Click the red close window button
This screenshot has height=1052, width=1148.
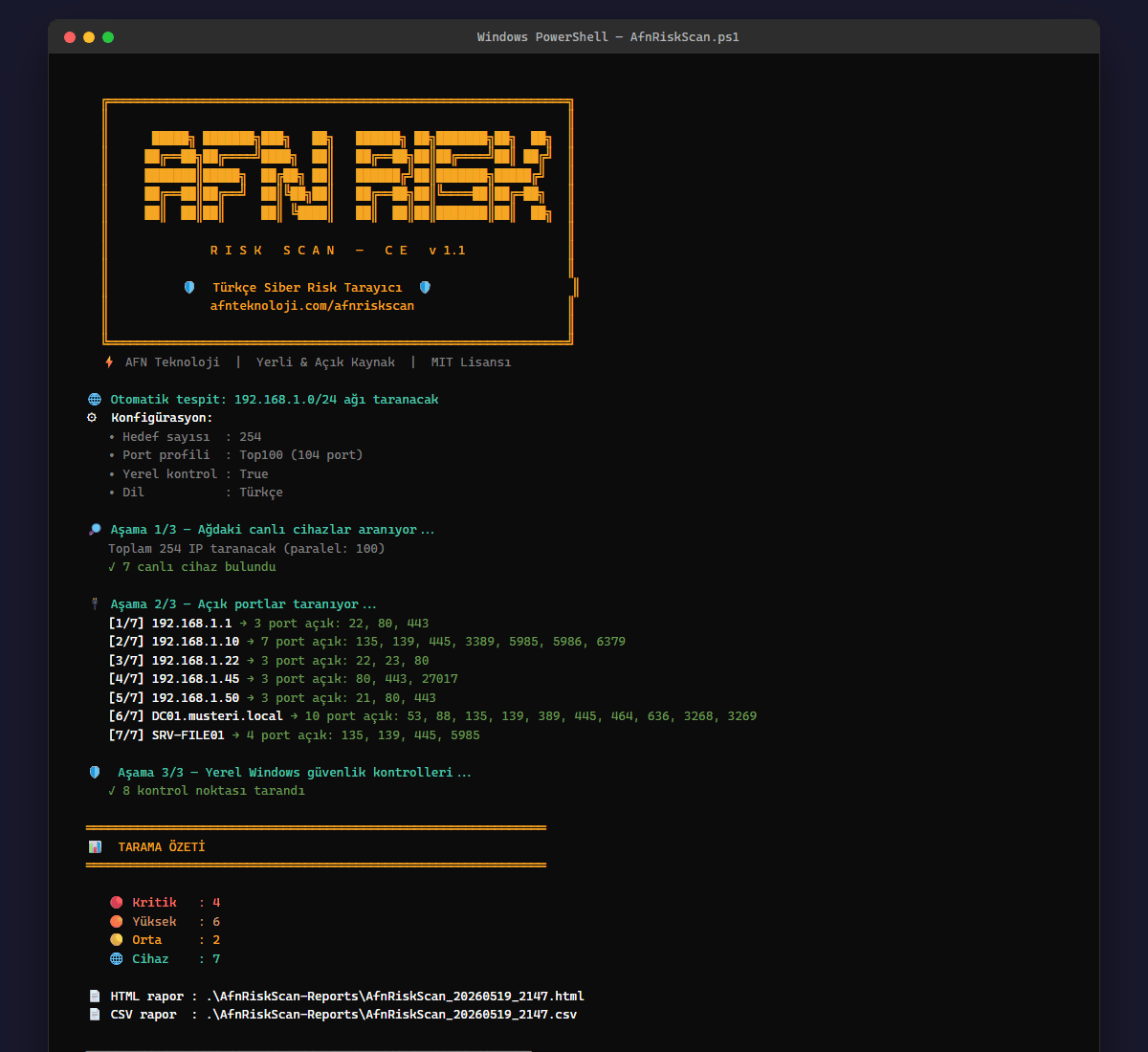[70, 37]
